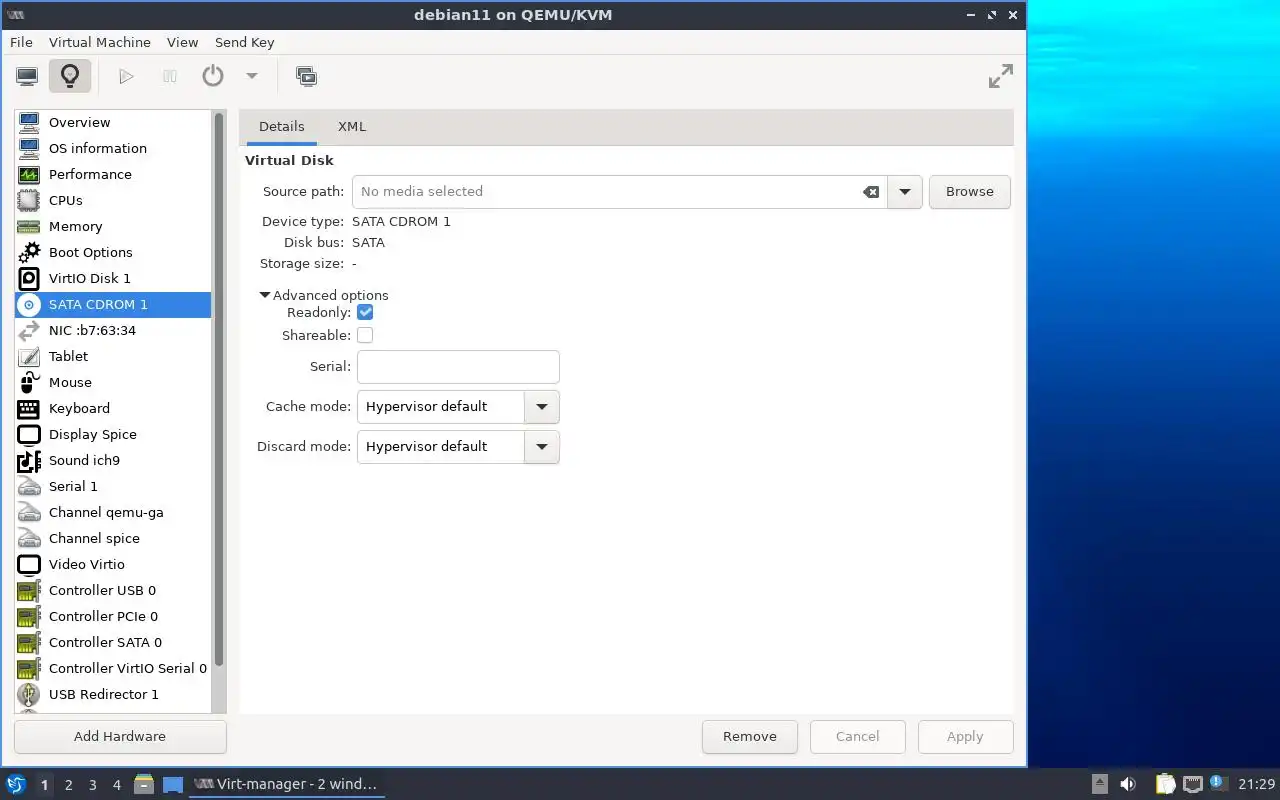Select Display Spice entry
This screenshot has width=1280, height=800.
click(113, 434)
